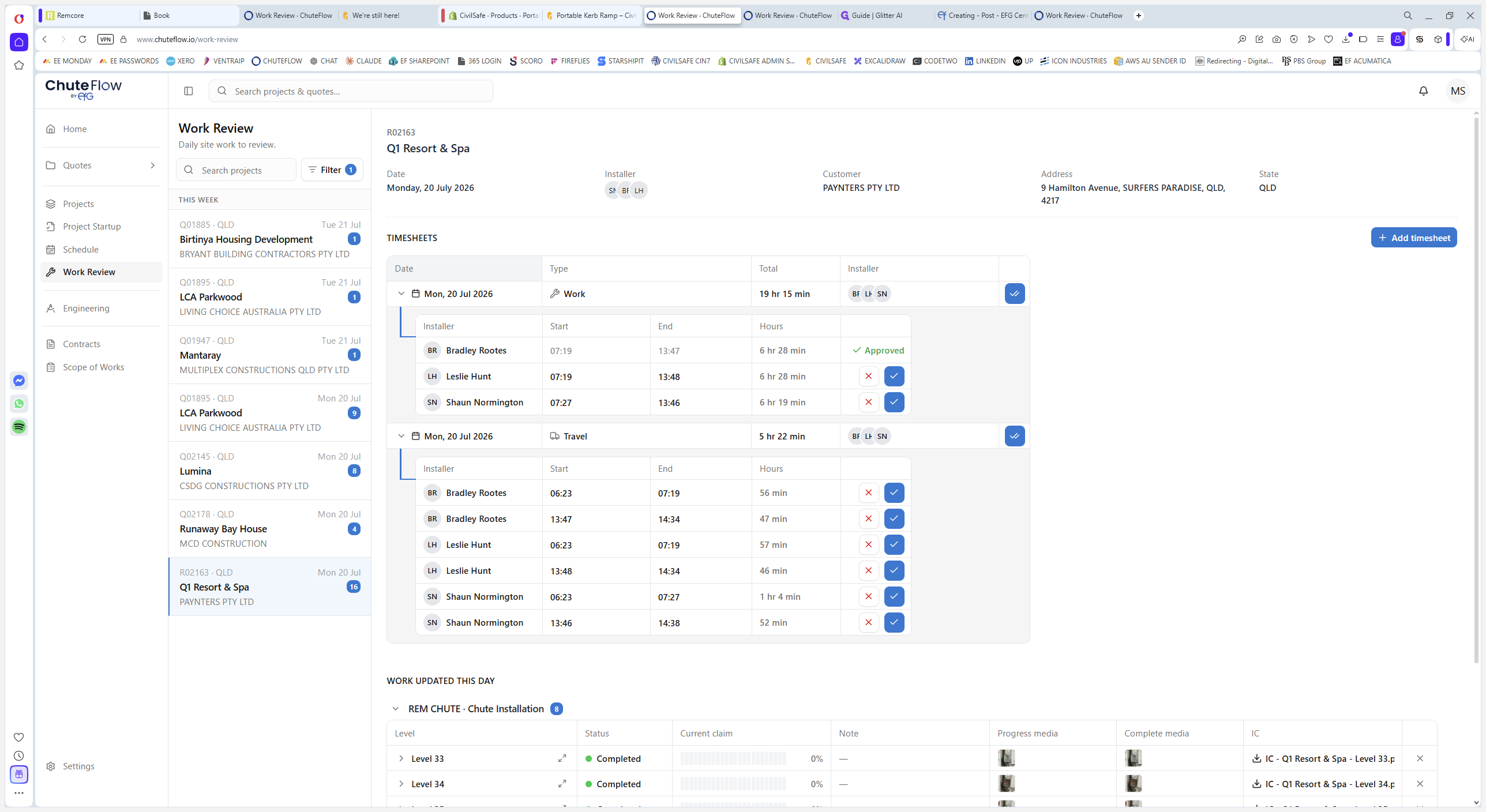1486x812 pixels.
Task: Select Birtinya Housing Development project
Action: (x=269, y=239)
